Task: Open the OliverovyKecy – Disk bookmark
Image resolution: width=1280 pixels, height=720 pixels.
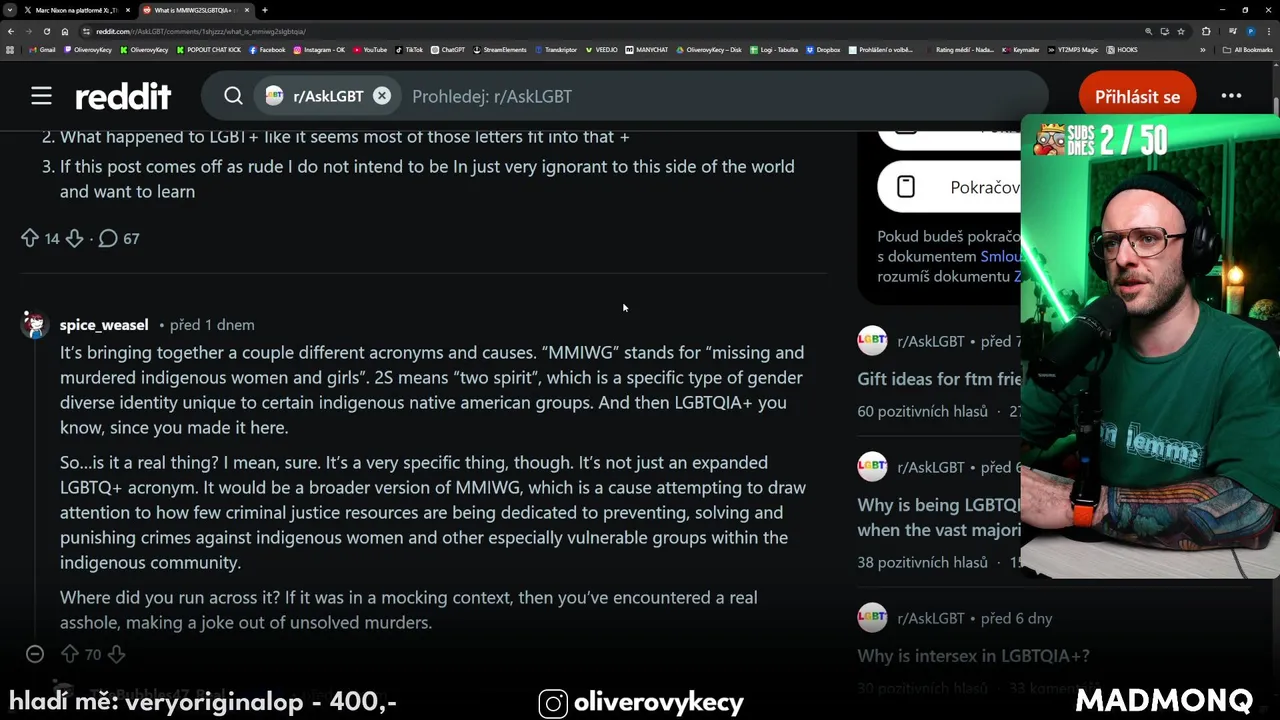Action: pos(709,49)
